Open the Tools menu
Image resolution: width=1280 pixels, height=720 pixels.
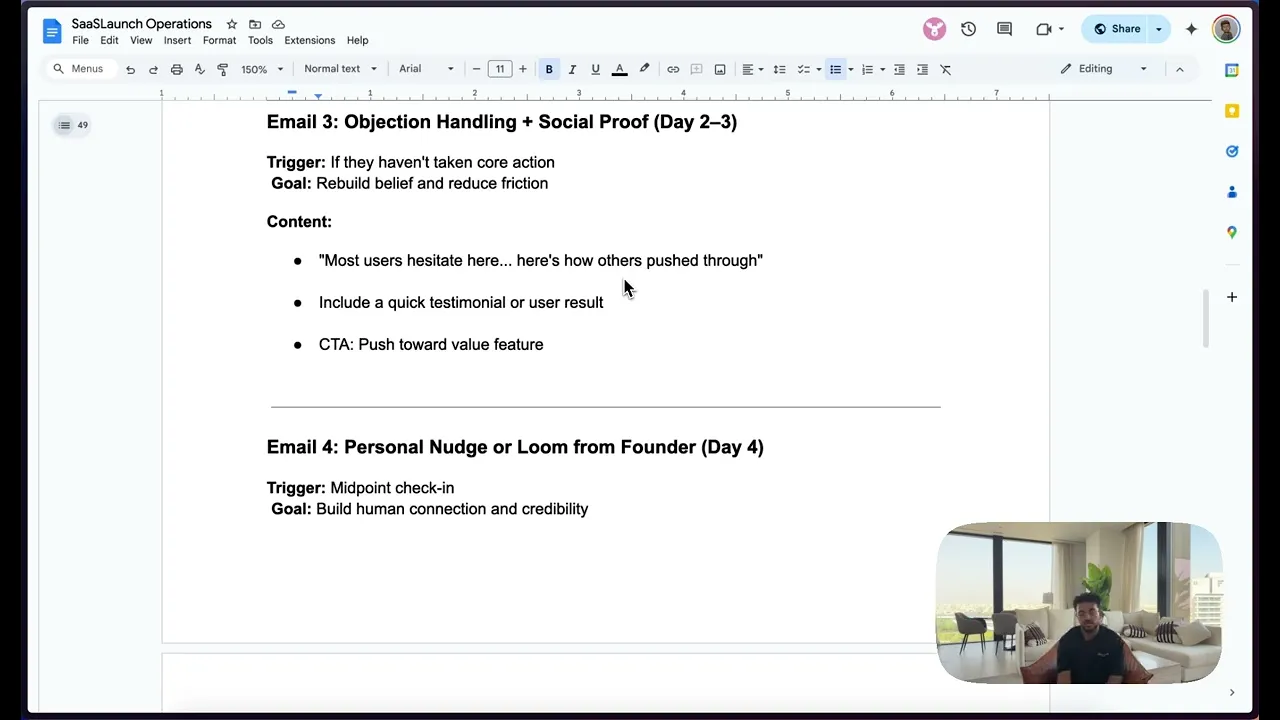[x=260, y=40]
